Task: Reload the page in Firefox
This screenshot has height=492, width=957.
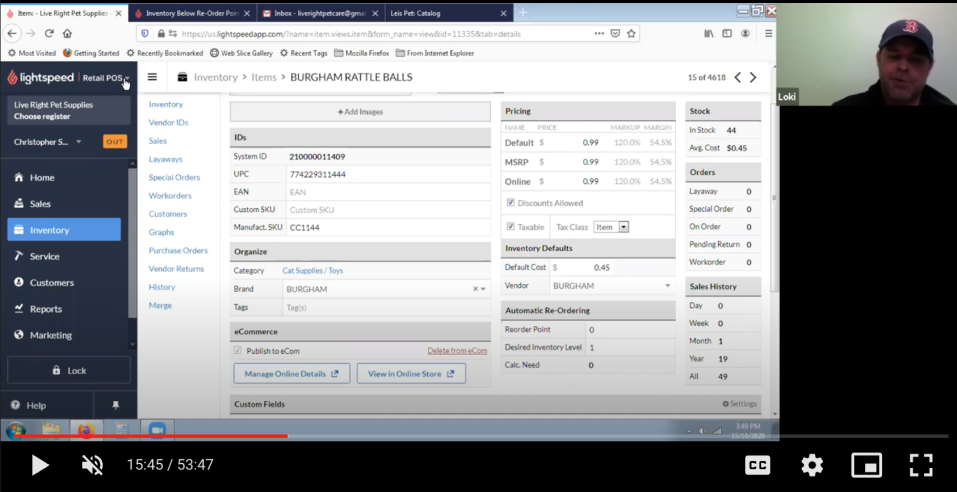Action: (x=49, y=34)
